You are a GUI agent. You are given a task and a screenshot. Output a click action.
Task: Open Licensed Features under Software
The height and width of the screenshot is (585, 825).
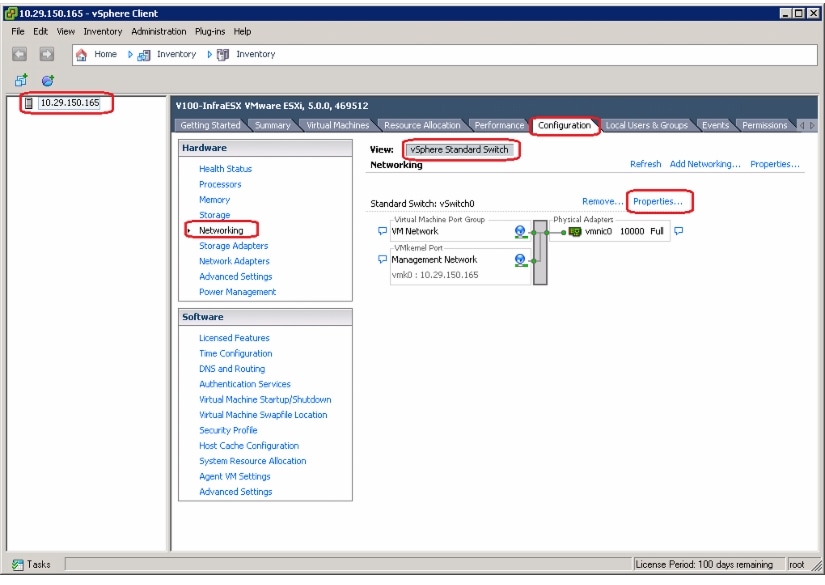coord(234,338)
